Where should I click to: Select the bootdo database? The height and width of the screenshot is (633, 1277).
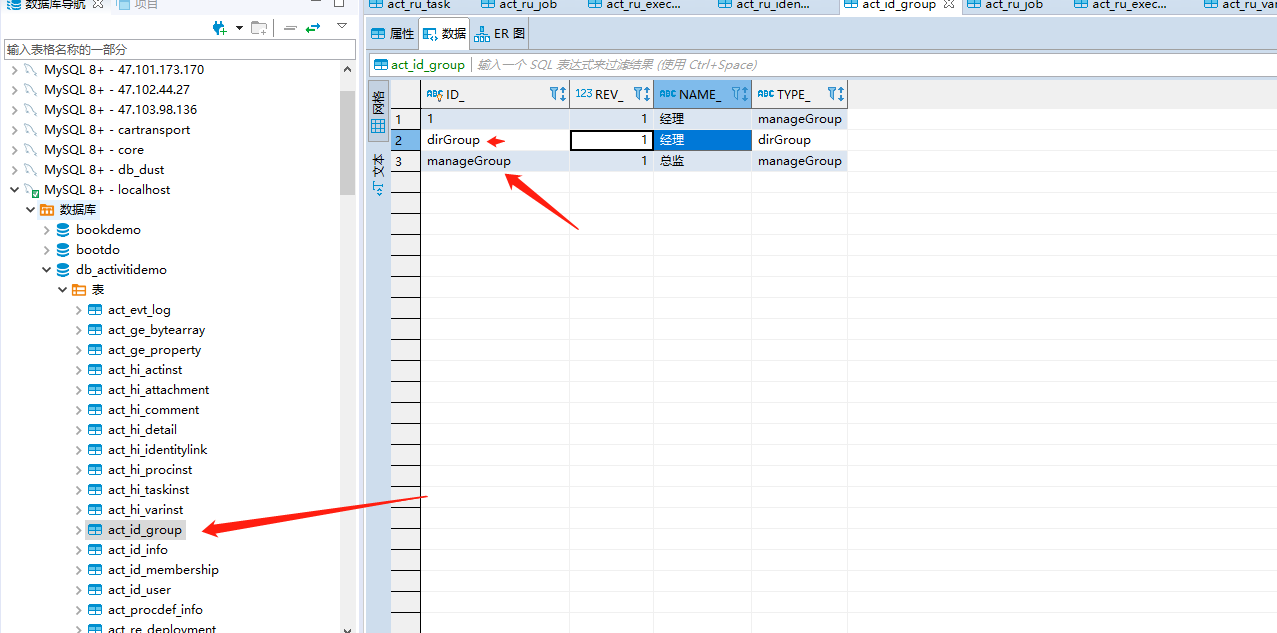[x=98, y=250]
